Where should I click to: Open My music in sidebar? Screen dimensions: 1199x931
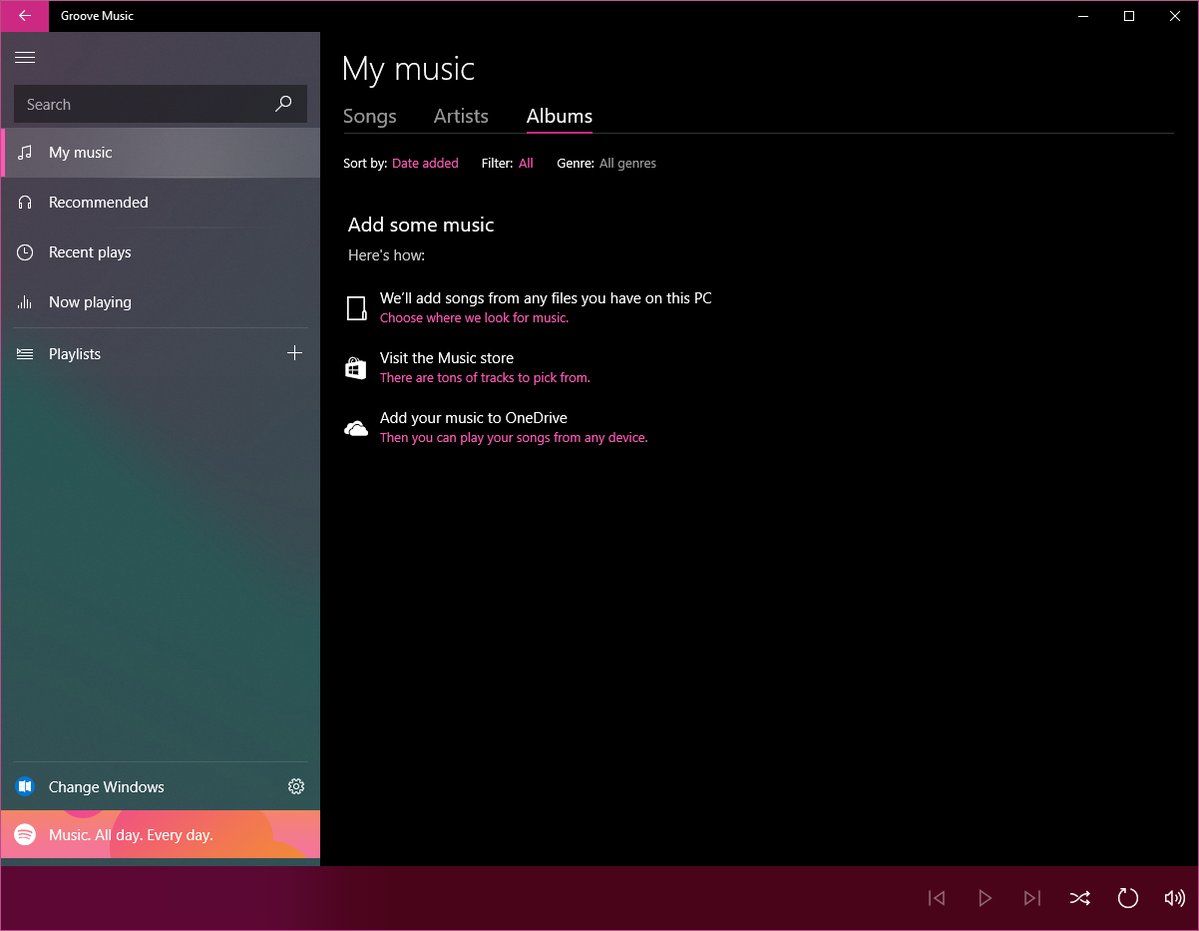161,153
